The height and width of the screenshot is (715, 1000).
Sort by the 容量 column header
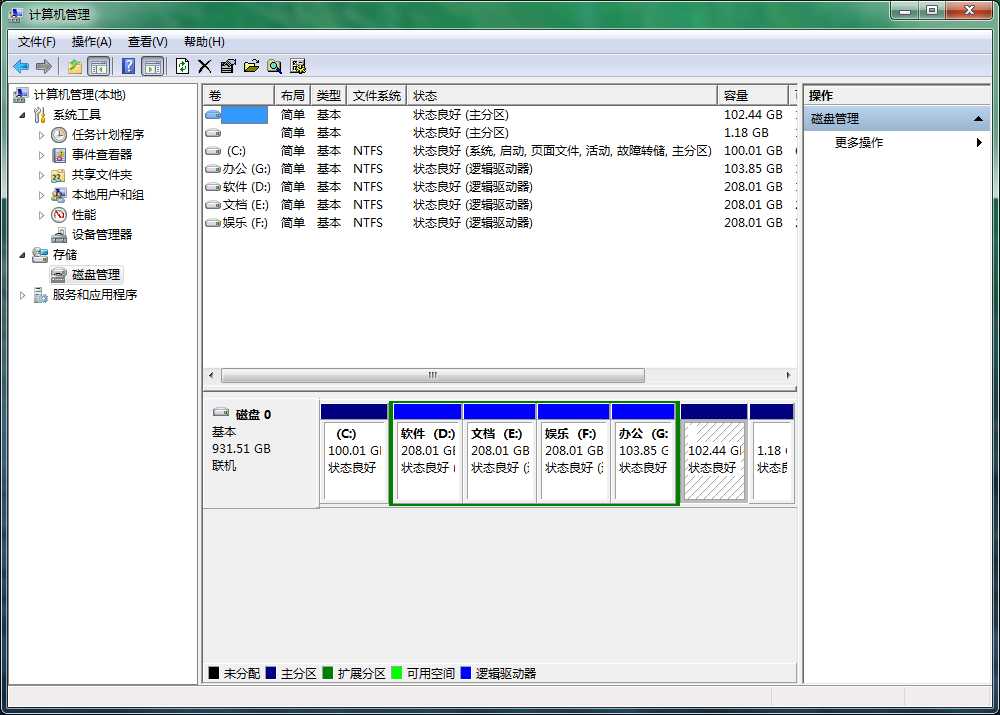click(753, 96)
